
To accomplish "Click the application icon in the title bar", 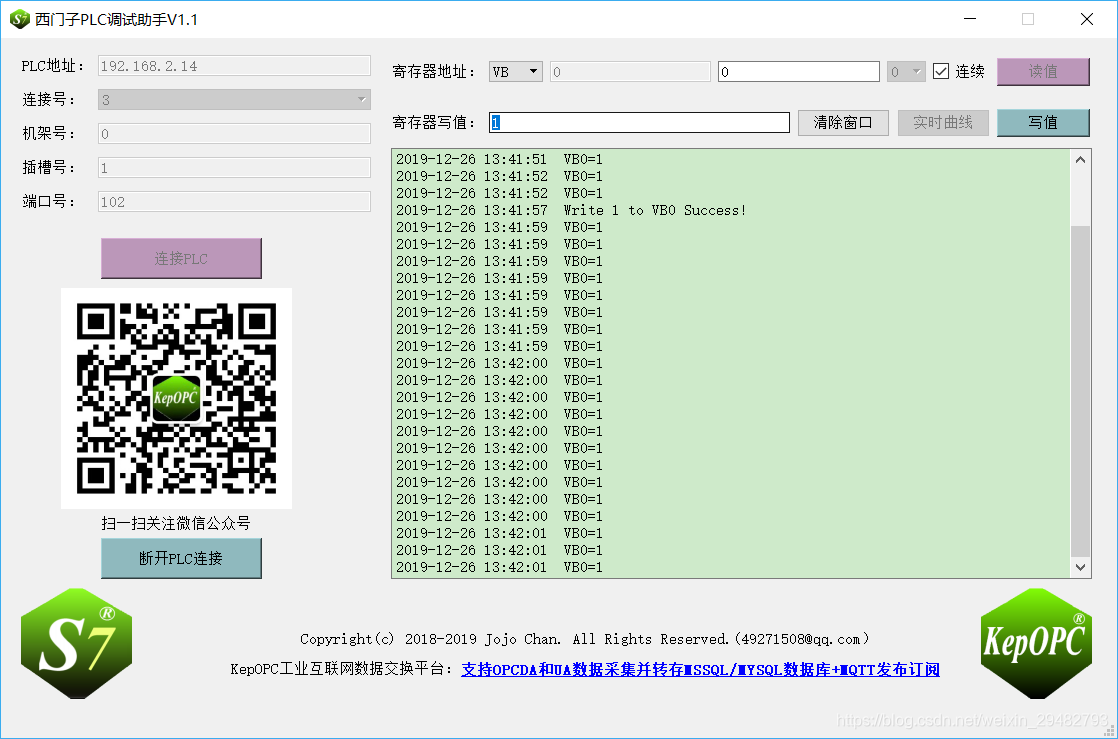I will click(18, 18).
